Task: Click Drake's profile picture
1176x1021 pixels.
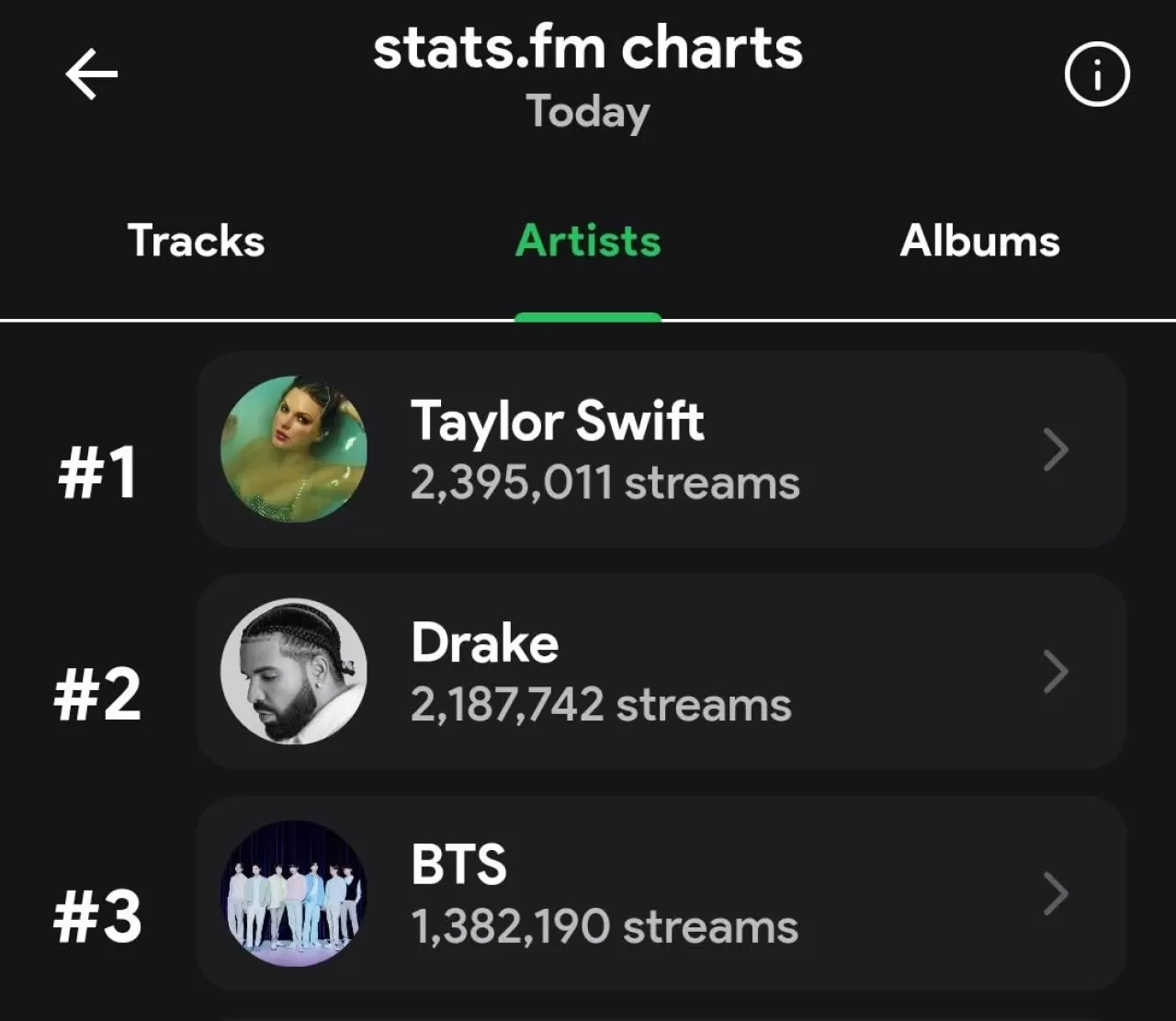Action: 294,672
